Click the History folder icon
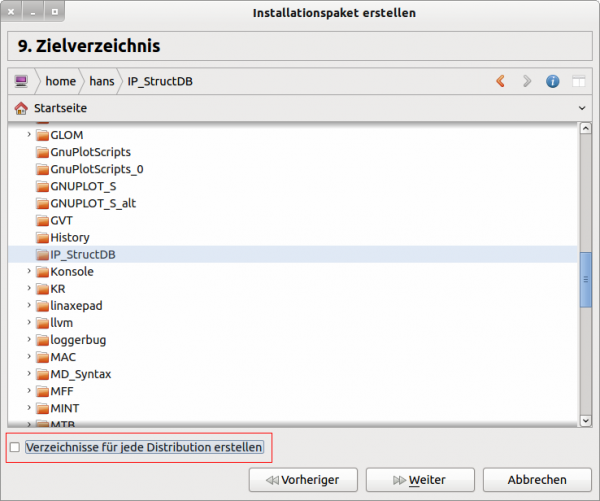The height and width of the screenshot is (501, 600). pos(42,237)
